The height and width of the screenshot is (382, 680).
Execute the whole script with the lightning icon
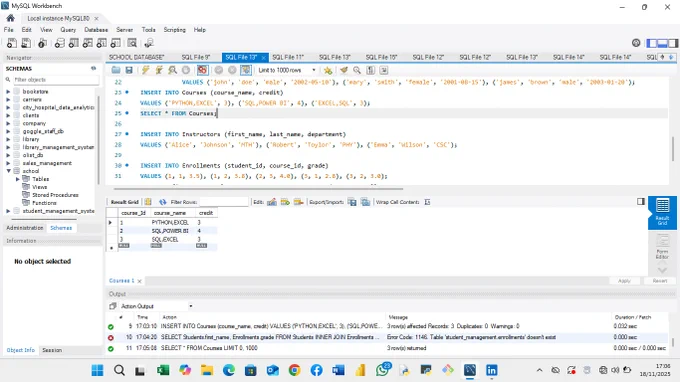point(145,70)
